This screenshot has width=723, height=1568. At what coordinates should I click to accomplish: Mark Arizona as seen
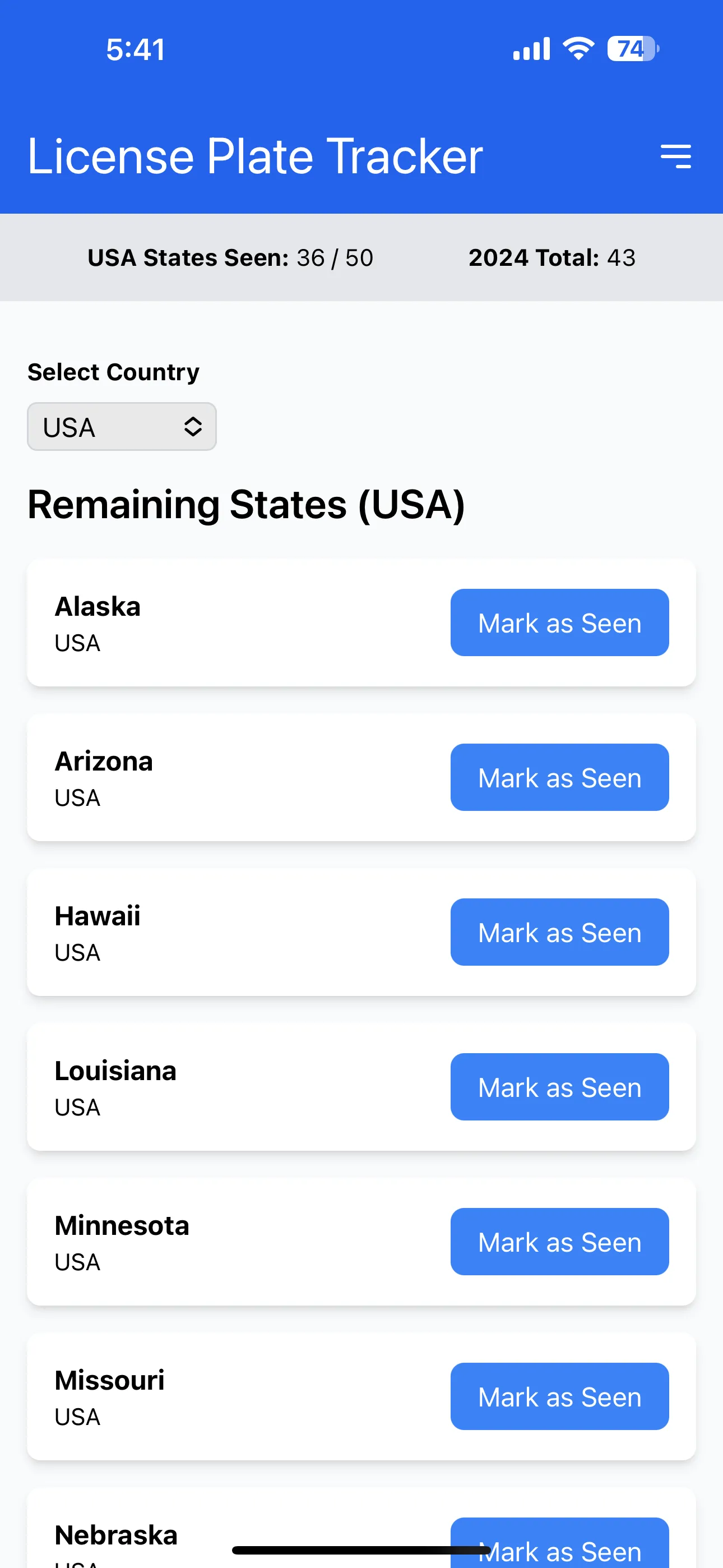[x=559, y=777]
